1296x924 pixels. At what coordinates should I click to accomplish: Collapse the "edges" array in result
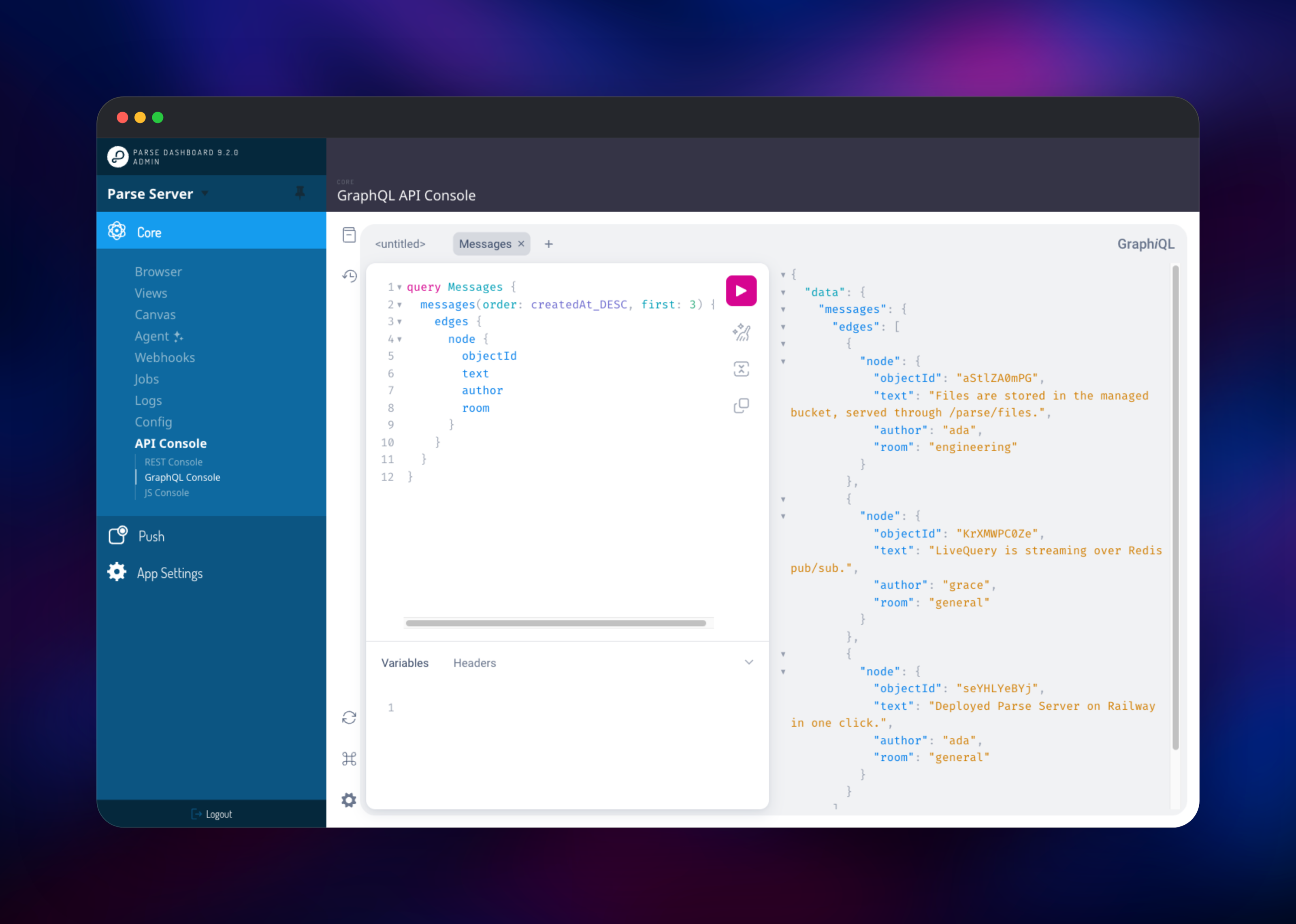pos(783,327)
